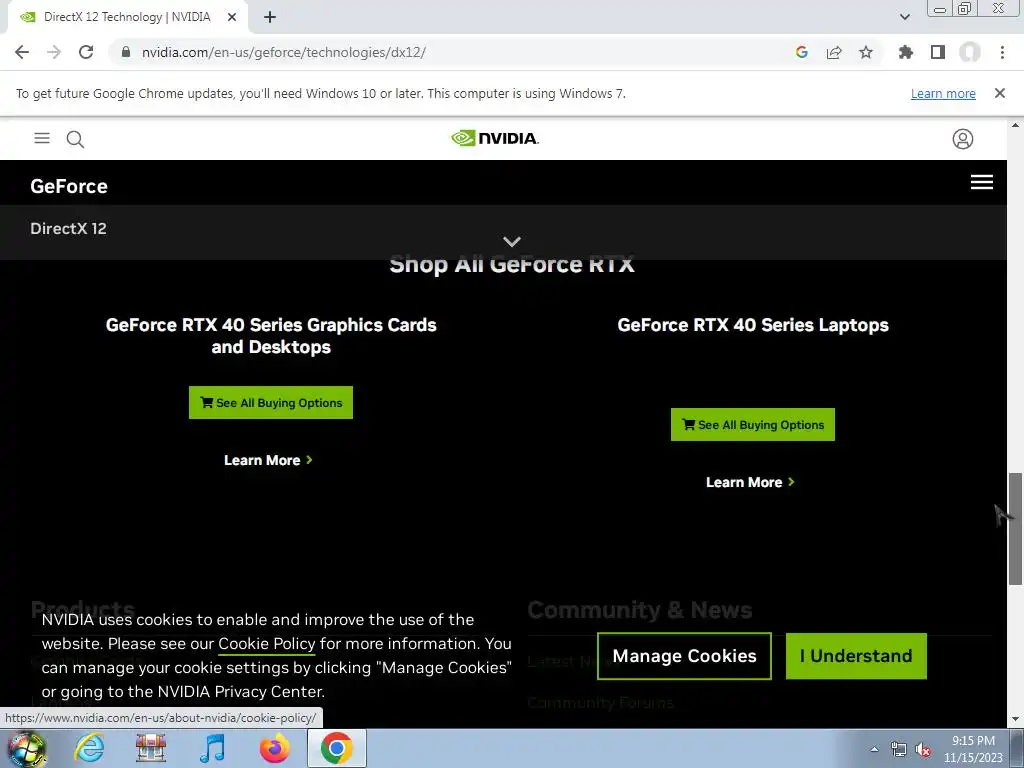Image resolution: width=1024 pixels, height=768 pixels.
Task: Bookmark this page with the star icon
Action: point(866,52)
